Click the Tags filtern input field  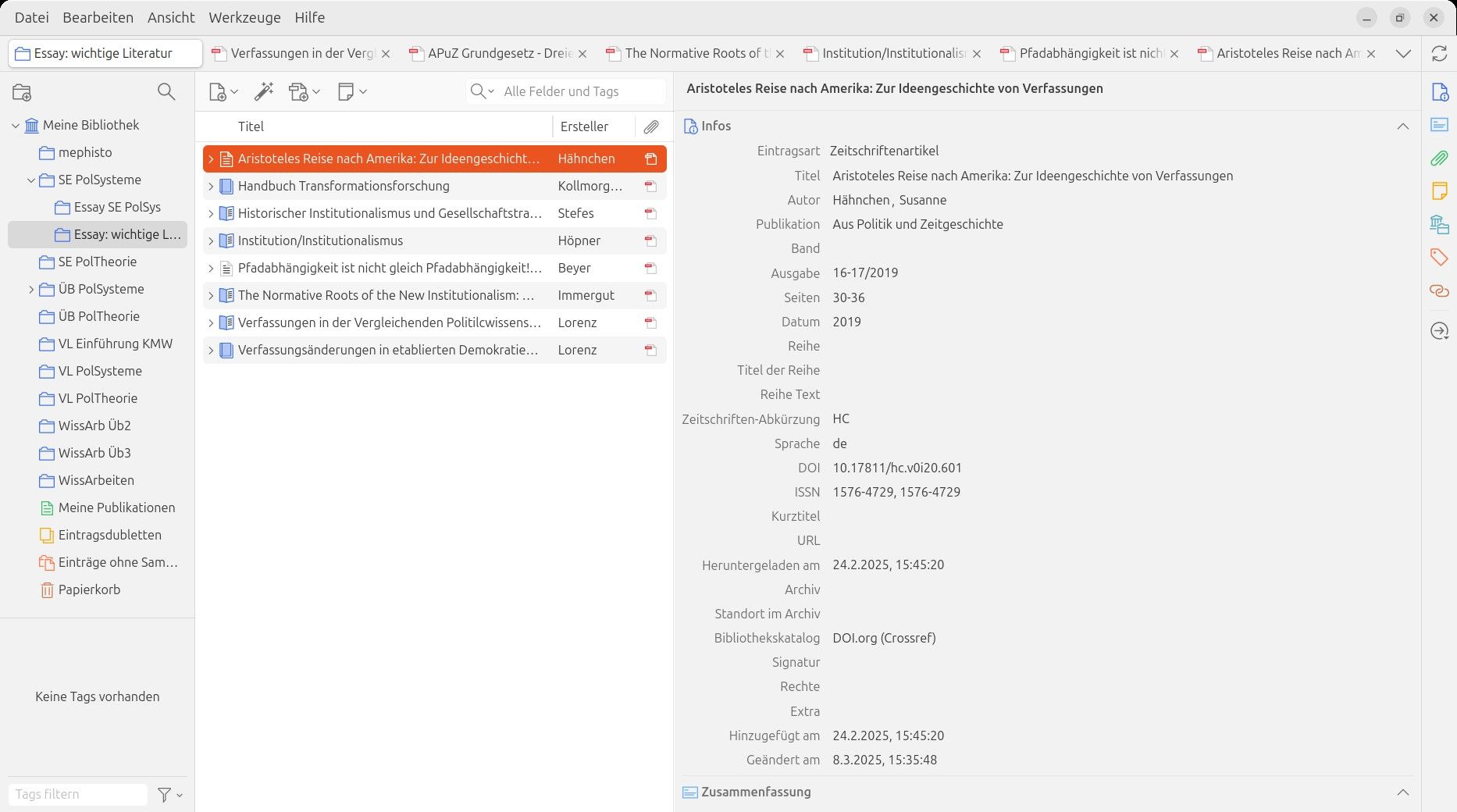pos(77,794)
